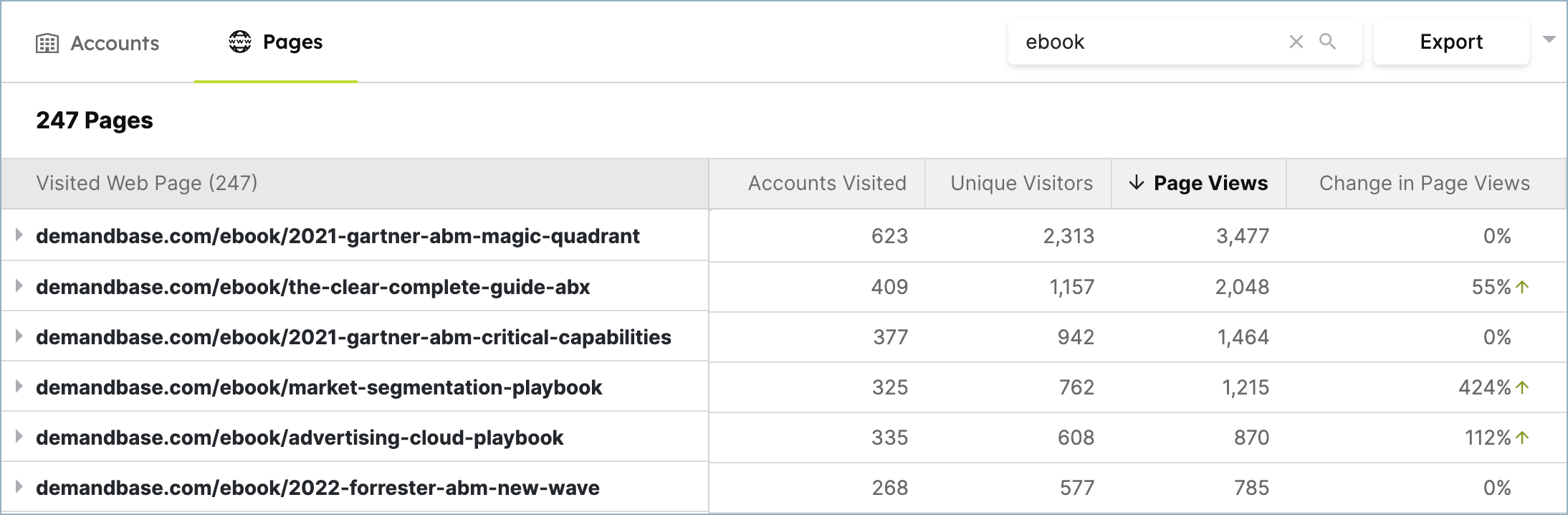Viewport: 1568px width, 515px height.
Task: Expand the 2021-gartner-abm-critical-capabilities row
Action: coord(19,336)
